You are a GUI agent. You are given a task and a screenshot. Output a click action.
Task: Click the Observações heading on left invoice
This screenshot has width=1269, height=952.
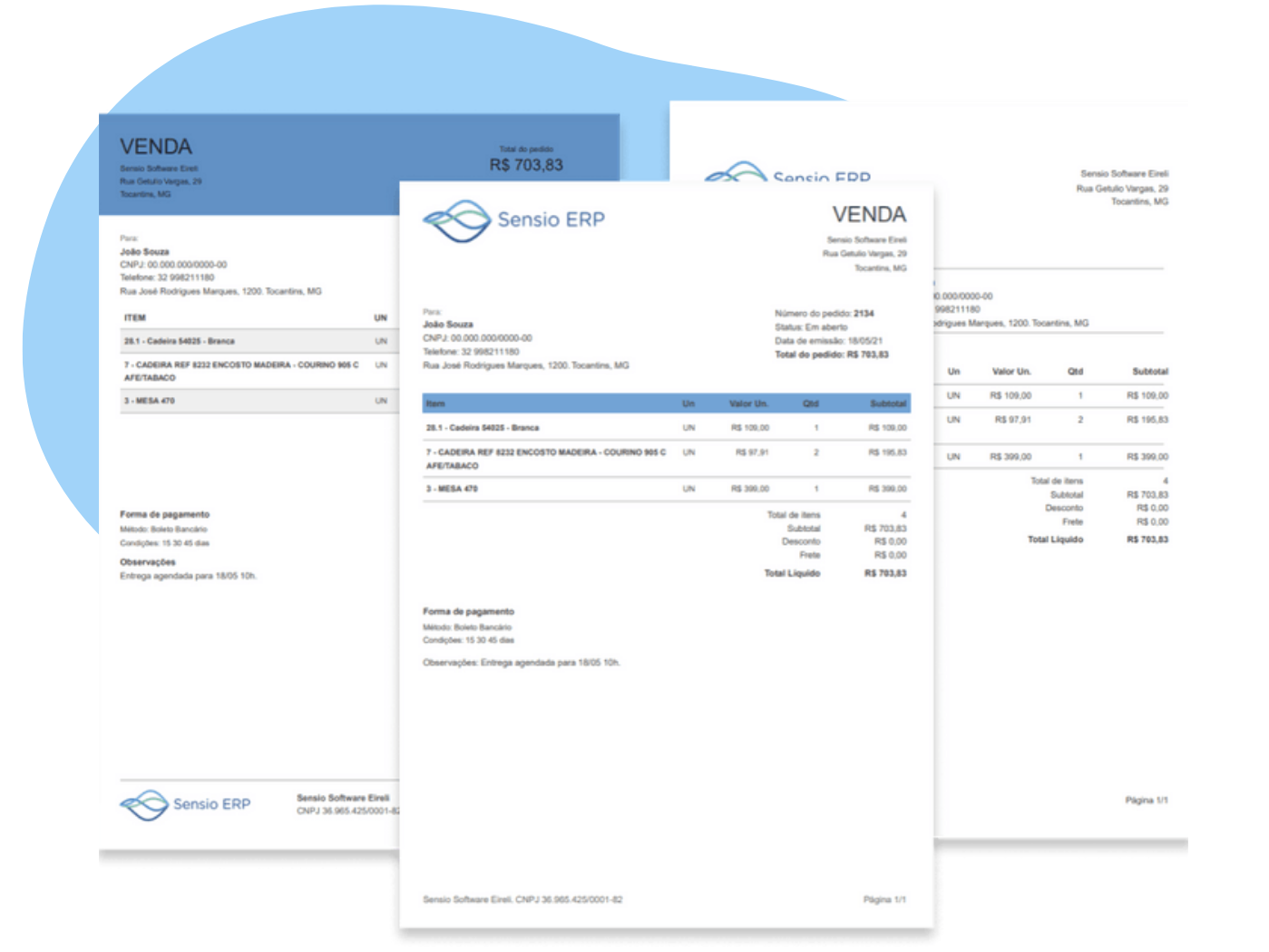[148, 562]
